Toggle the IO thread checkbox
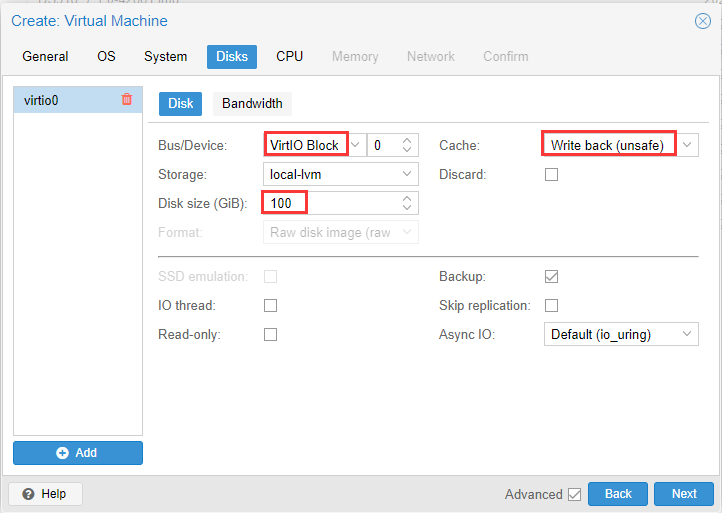 pyautogui.click(x=270, y=306)
